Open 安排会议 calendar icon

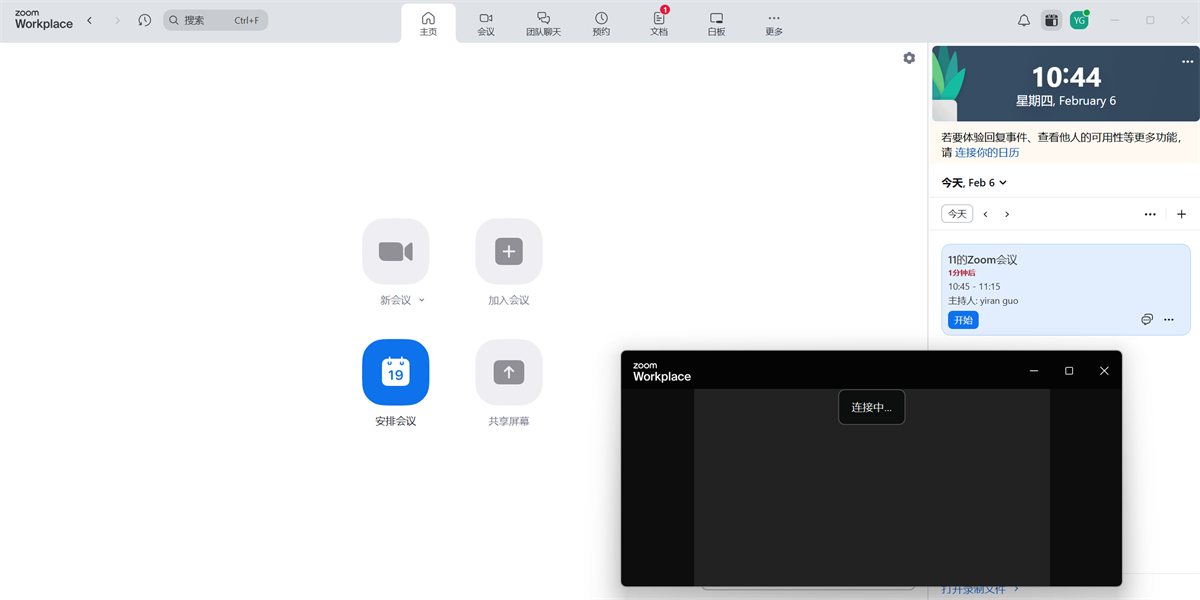point(395,371)
